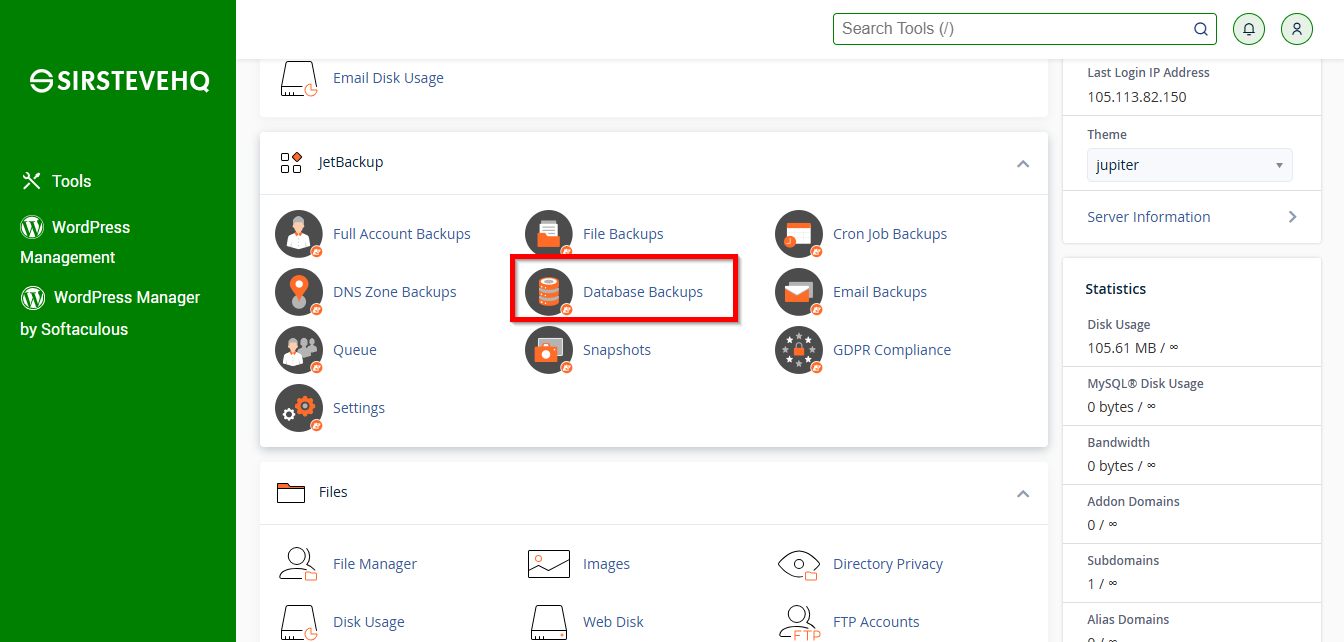Open the Email Disk Usage icon

(299, 78)
